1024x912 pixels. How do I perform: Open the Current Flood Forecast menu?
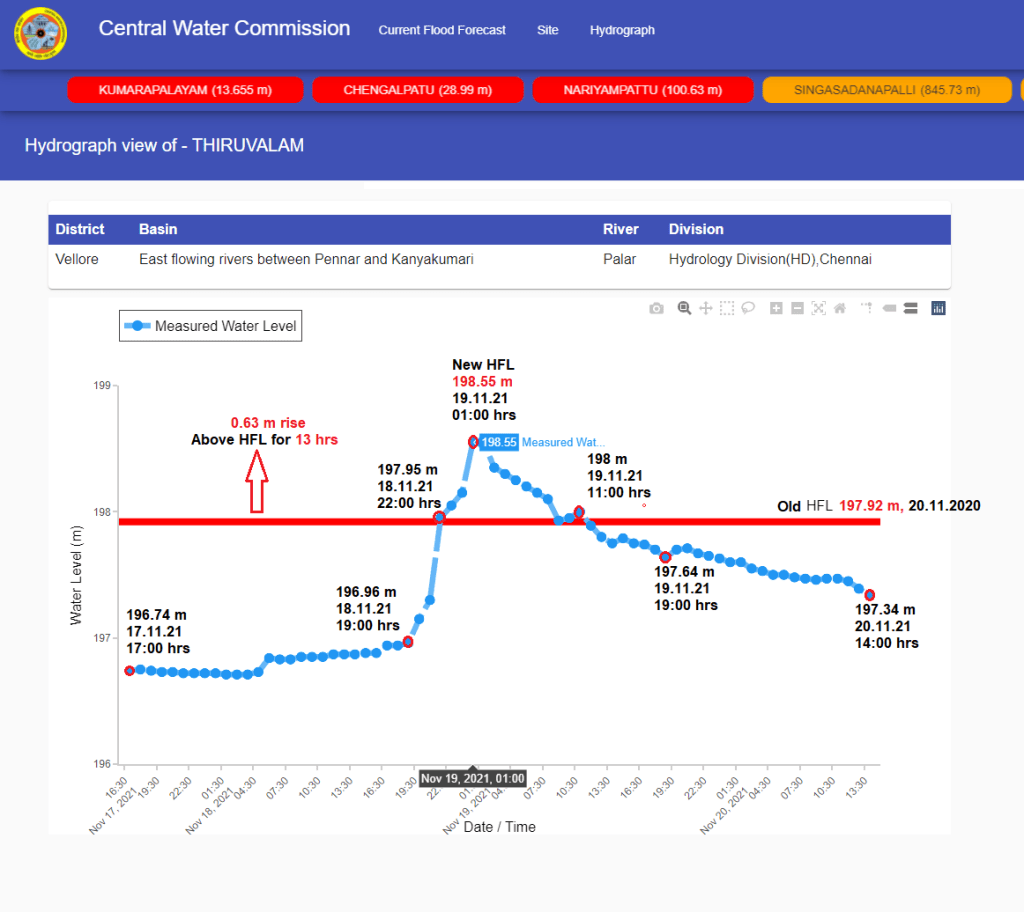[x=442, y=30]
